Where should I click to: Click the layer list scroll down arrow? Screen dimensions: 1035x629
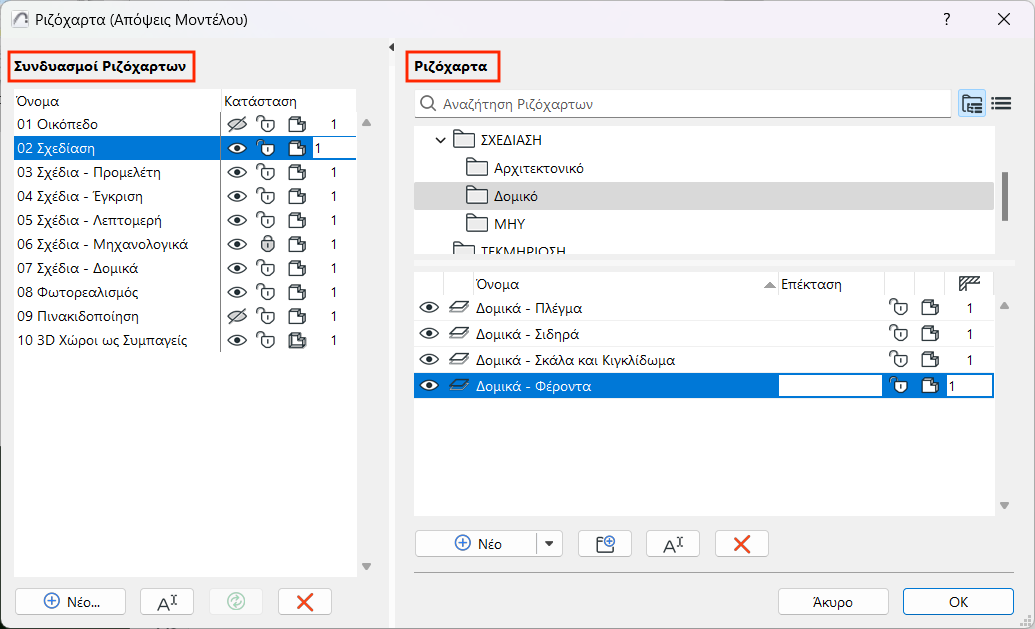[1004, 506]
